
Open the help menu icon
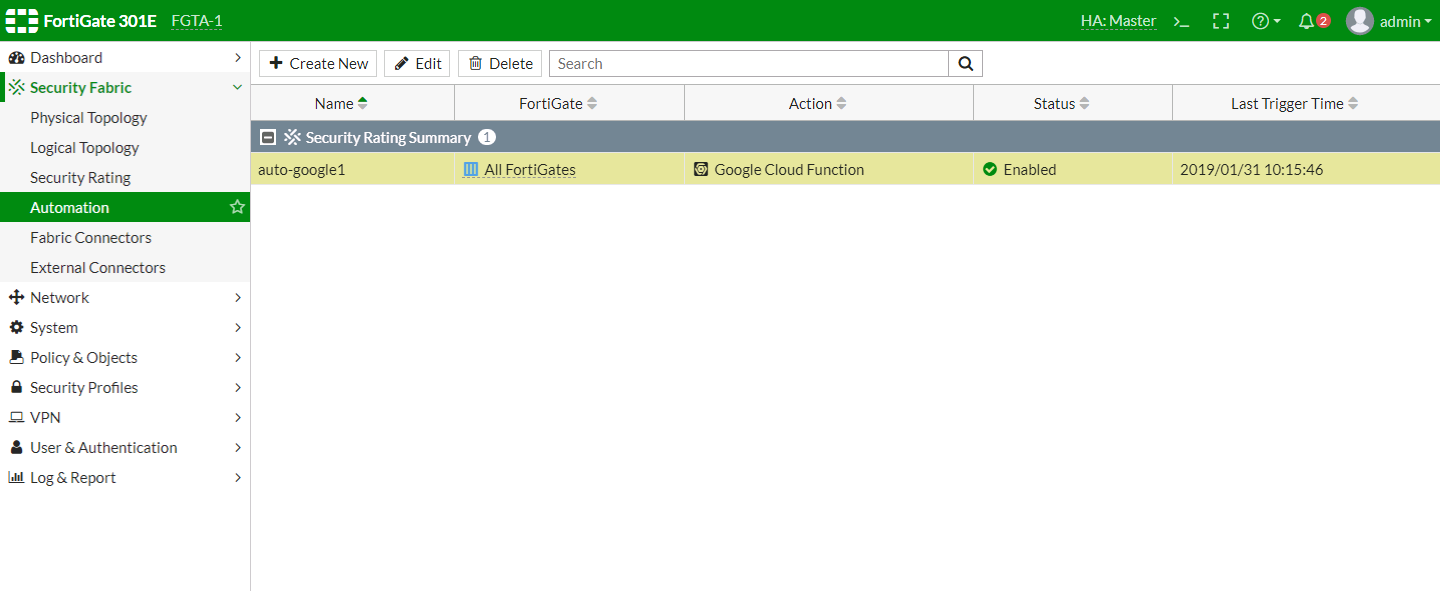1265,21
